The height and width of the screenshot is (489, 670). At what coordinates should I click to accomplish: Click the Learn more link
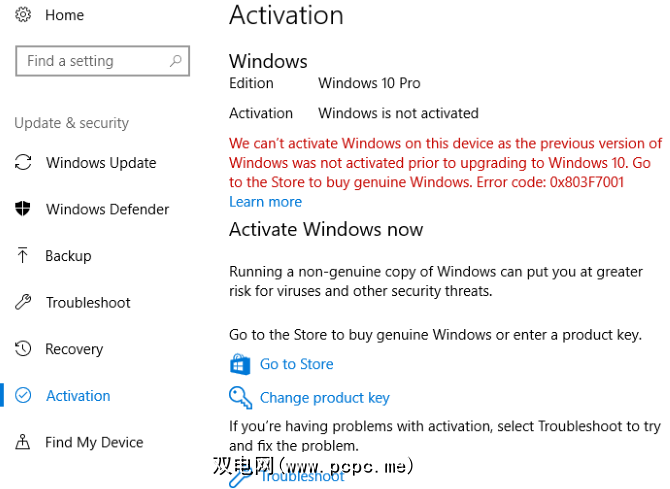(265, 201)
